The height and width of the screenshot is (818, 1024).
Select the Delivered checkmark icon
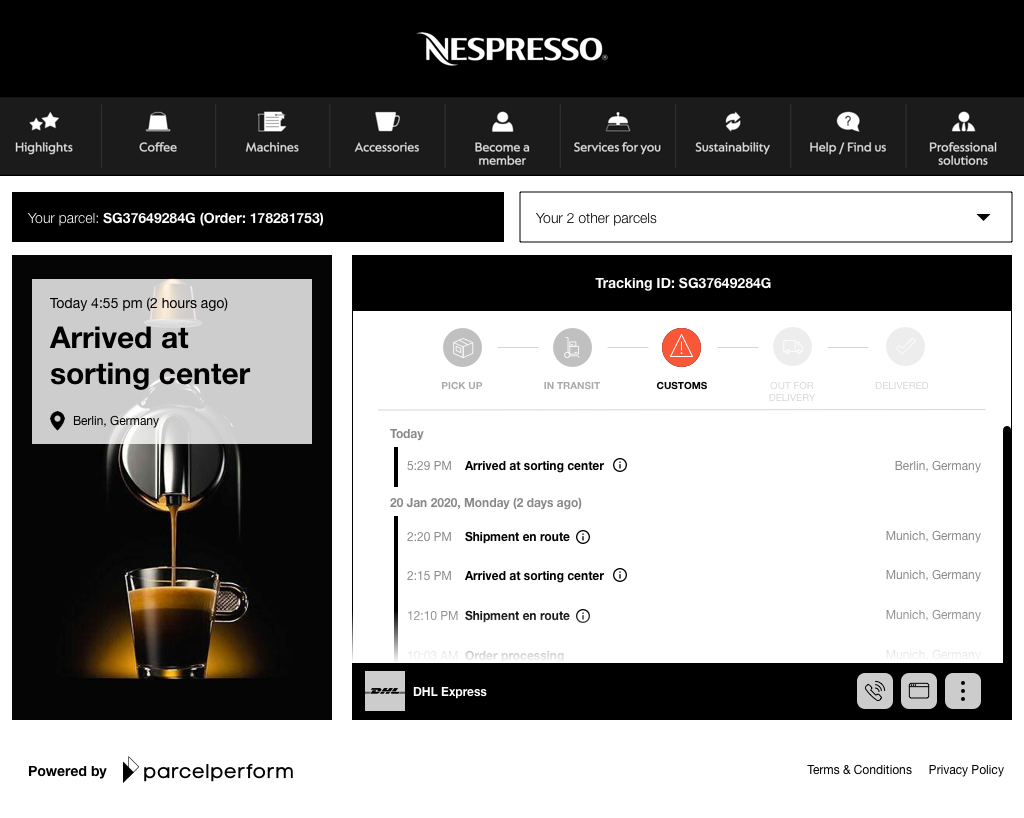(905, 347)
